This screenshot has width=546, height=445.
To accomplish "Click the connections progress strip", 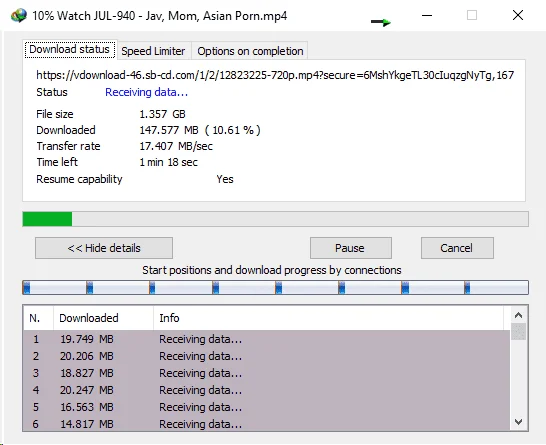I will [275, 288].
